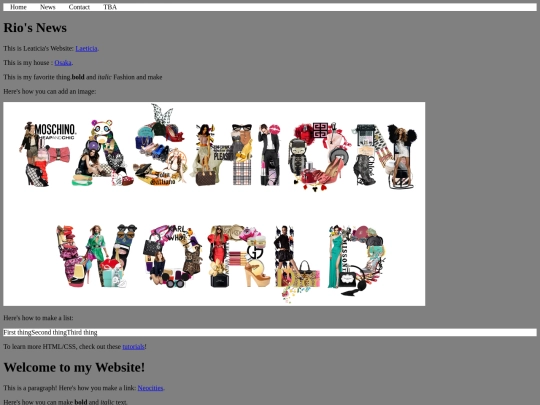Click the Fashion World collage image
Viewport: 540px width, 405px height.
pyautogui.click(x=214, y=204)
